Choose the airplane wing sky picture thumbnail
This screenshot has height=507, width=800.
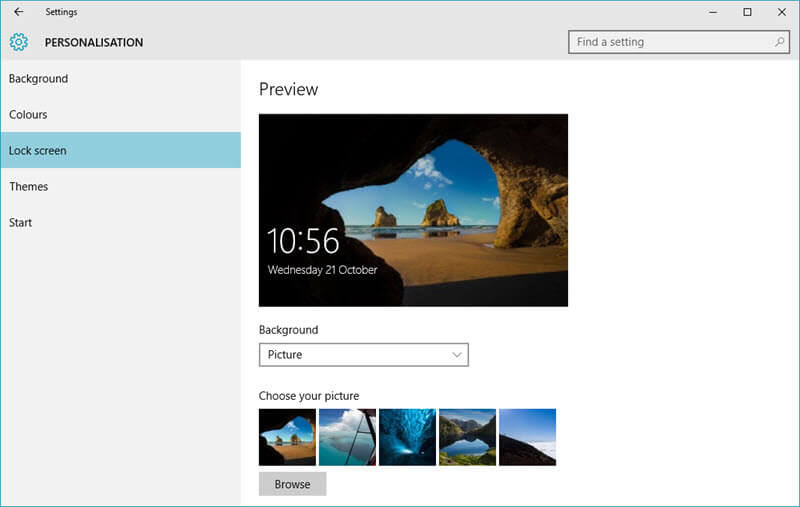point(347,437)
